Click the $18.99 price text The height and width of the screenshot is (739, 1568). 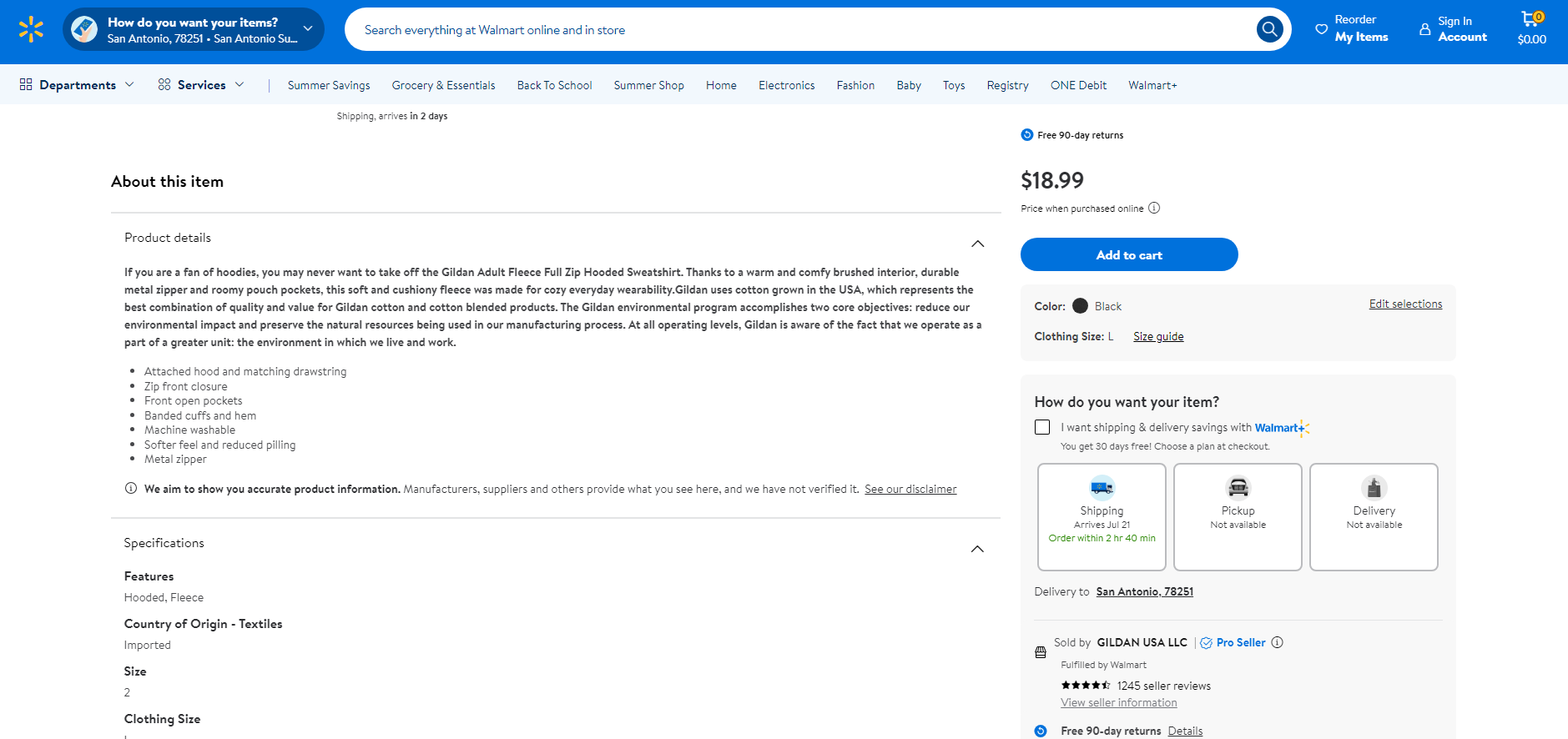click(x=1052, y=180)
